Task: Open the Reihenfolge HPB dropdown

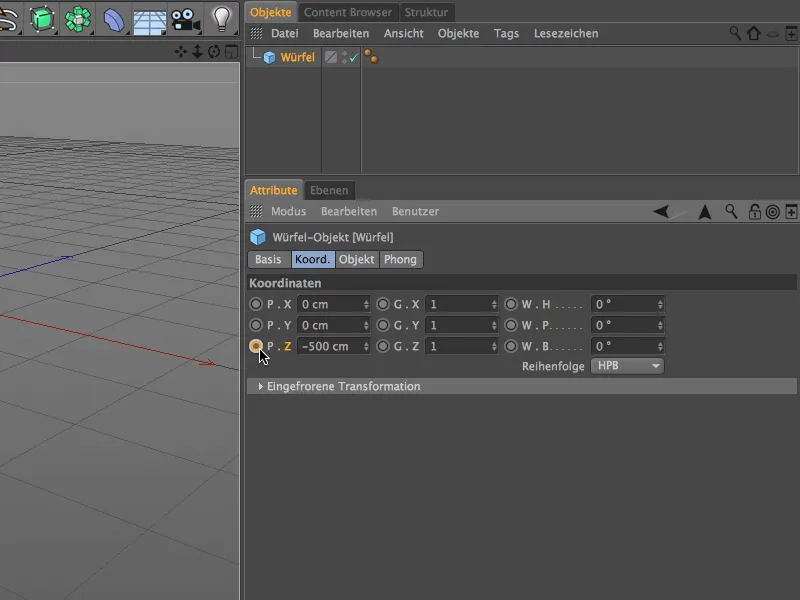Action: [627, 366]
